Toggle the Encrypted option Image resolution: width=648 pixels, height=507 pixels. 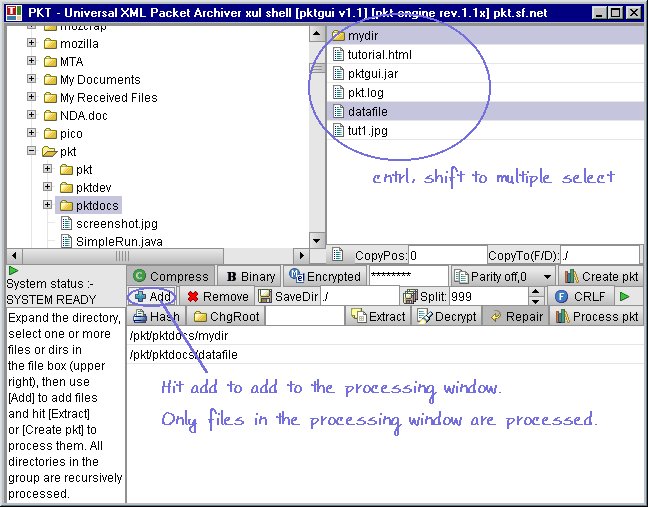(x=324, y=276)
